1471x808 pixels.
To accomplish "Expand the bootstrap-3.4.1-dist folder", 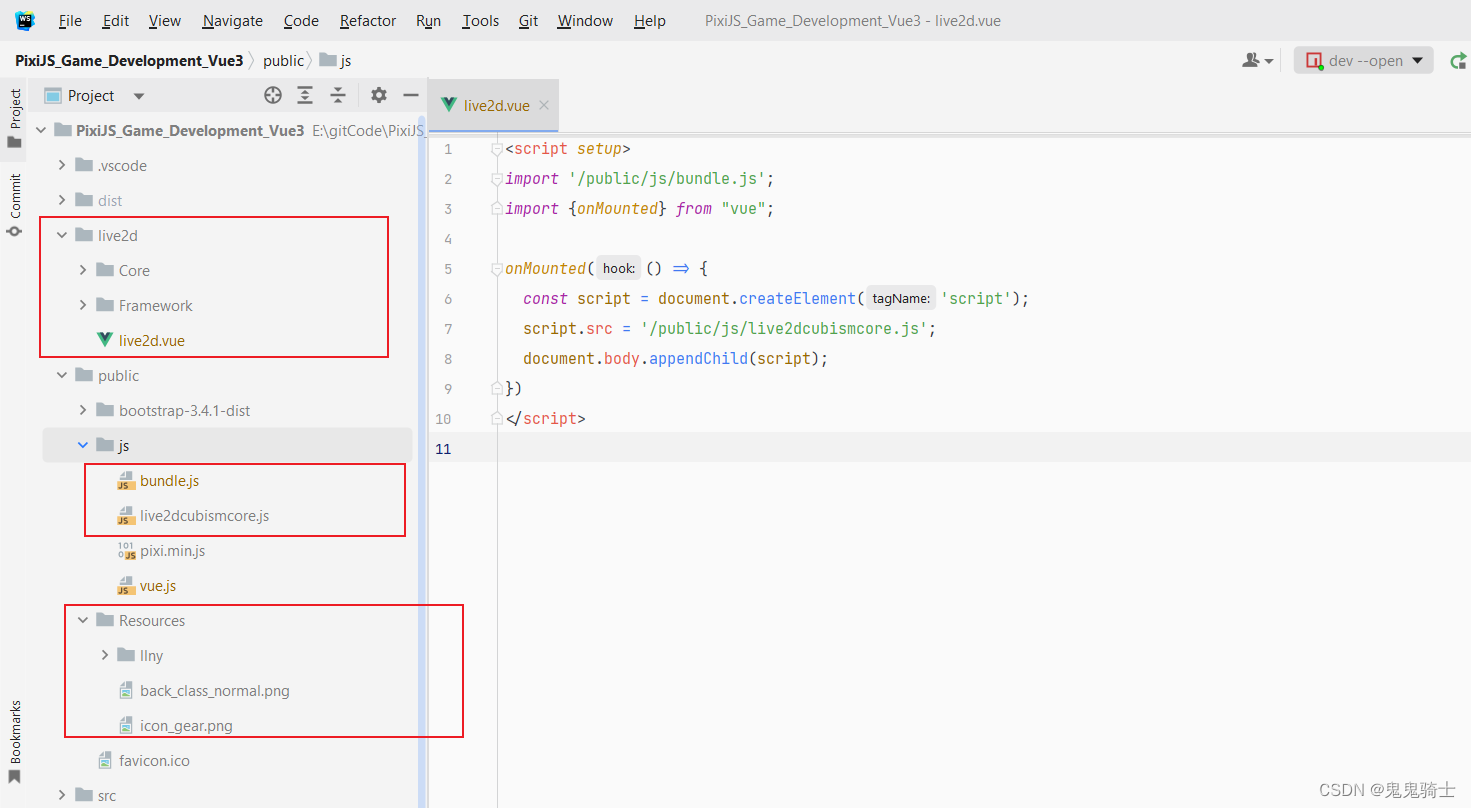I will [x=83, y=410].
